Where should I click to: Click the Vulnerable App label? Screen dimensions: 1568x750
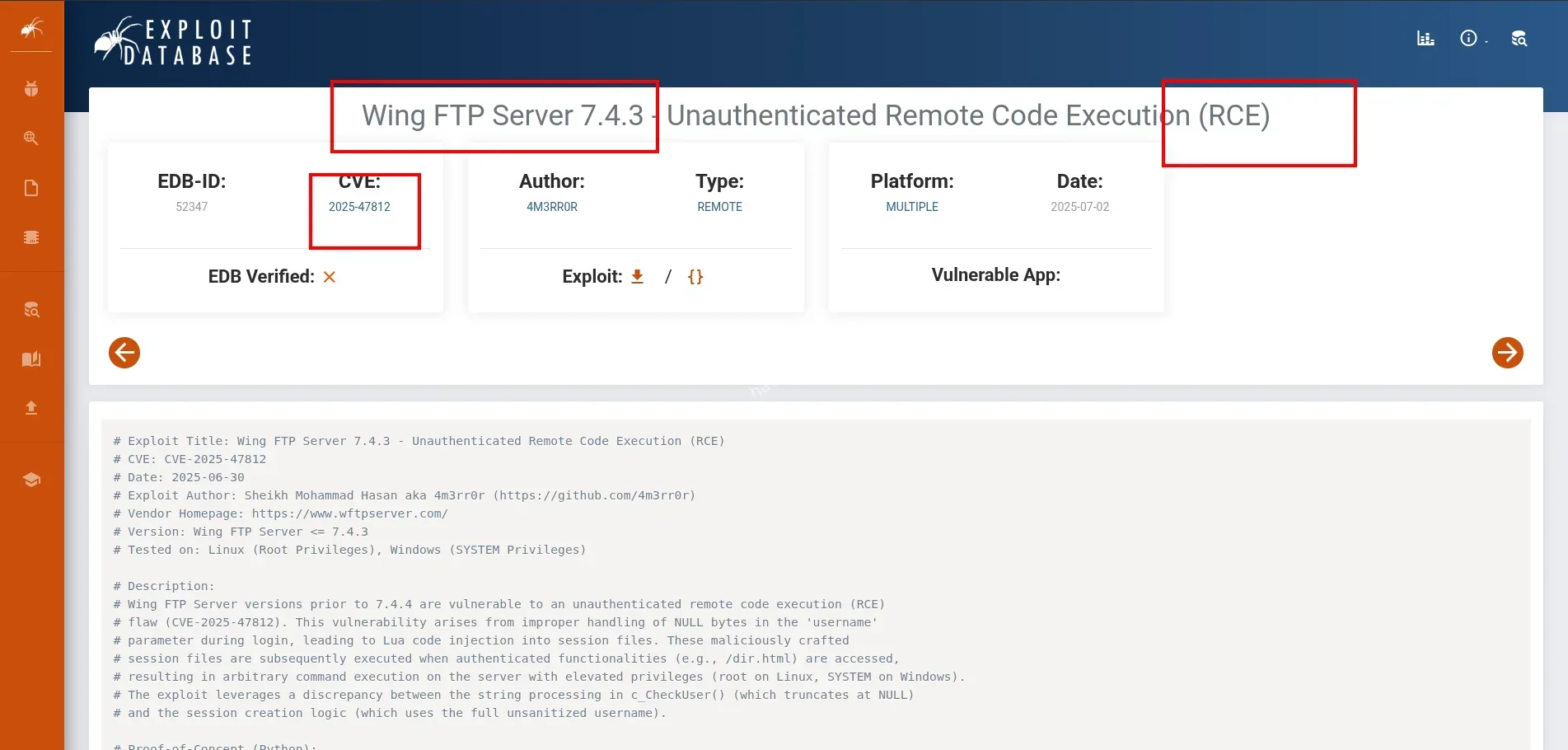click(995, 274)
